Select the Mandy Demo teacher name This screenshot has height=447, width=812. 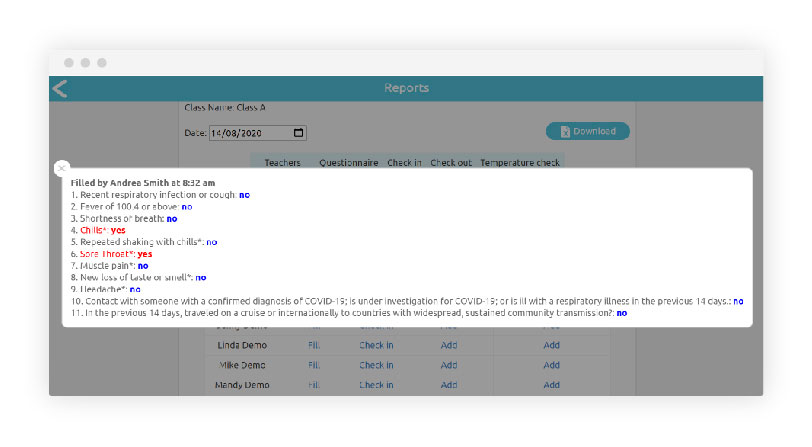pyautogui.click(x=242, y=385)
